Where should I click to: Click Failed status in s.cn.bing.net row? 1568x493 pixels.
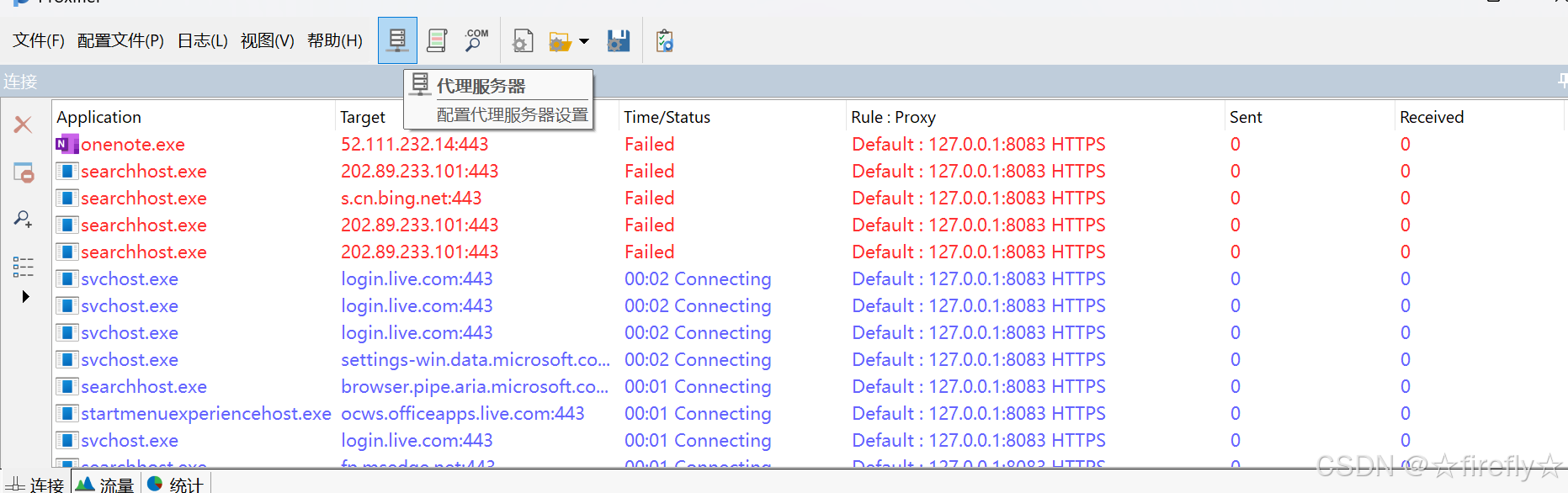(x=649, y=198)
